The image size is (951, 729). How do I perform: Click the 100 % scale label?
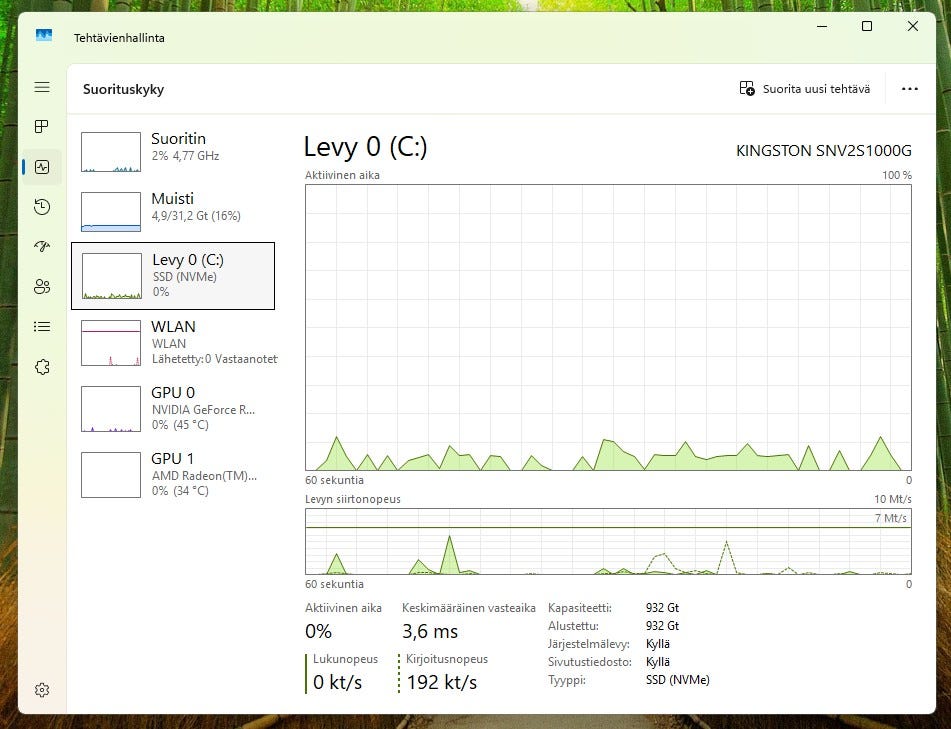pos(896,175)
